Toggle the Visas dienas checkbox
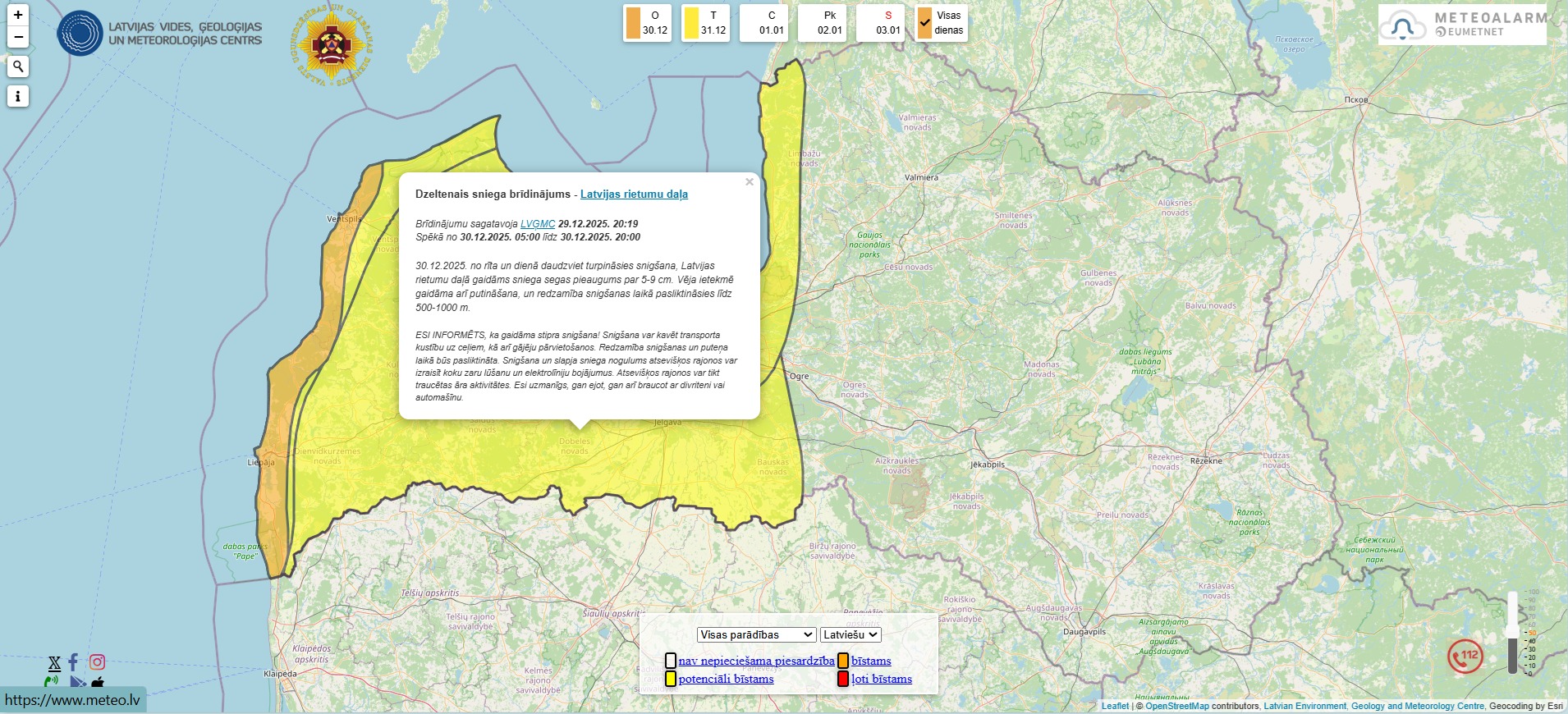The width and height of the screenshot is (1568, 714). pyautogui.click(x=925, y=23)
